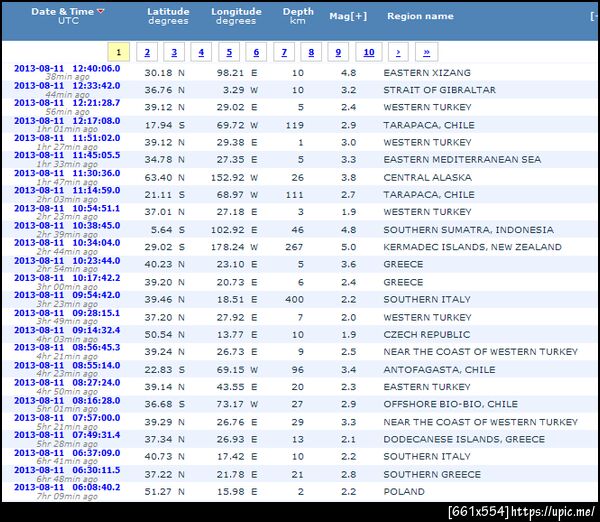Click the red sort arrow beside Date & Time
The image size is (600, 522).
[101, 11]
